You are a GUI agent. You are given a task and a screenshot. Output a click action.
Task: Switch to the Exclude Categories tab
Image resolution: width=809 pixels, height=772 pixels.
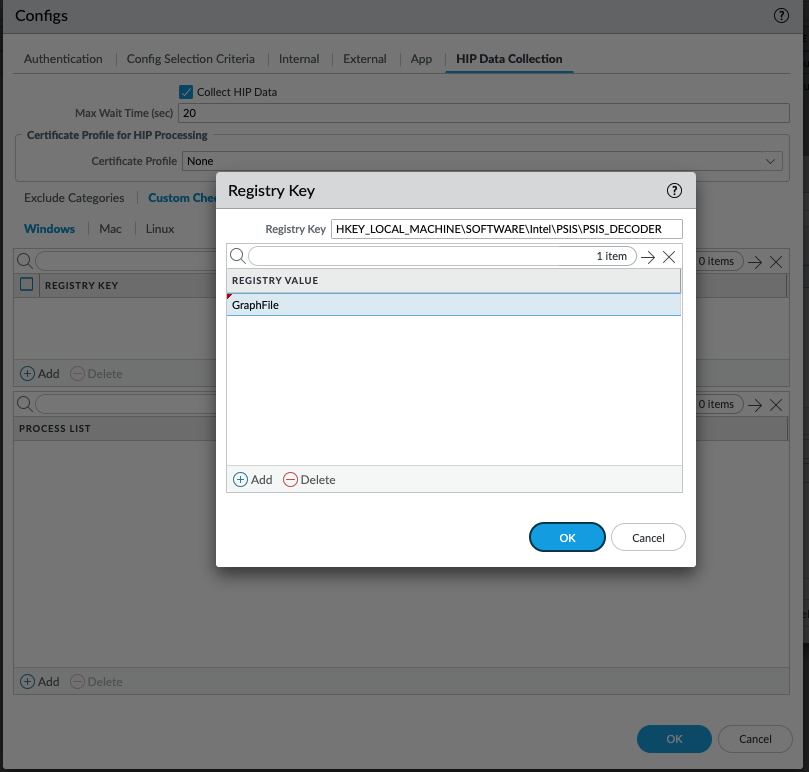click(x=73, y=197)
